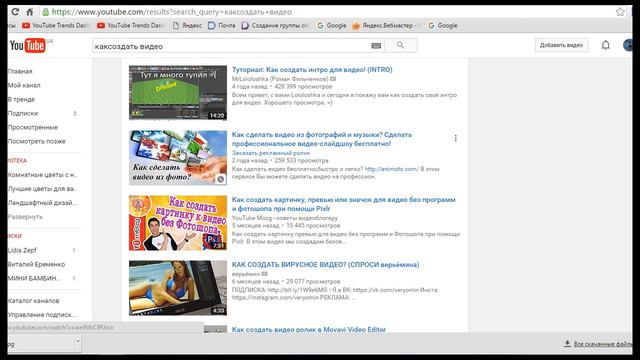This screenshot has height=360, width=640.
Task: Open title 'Как сделать видео из фотографий и музыки'
Action: tap(322, 139)
